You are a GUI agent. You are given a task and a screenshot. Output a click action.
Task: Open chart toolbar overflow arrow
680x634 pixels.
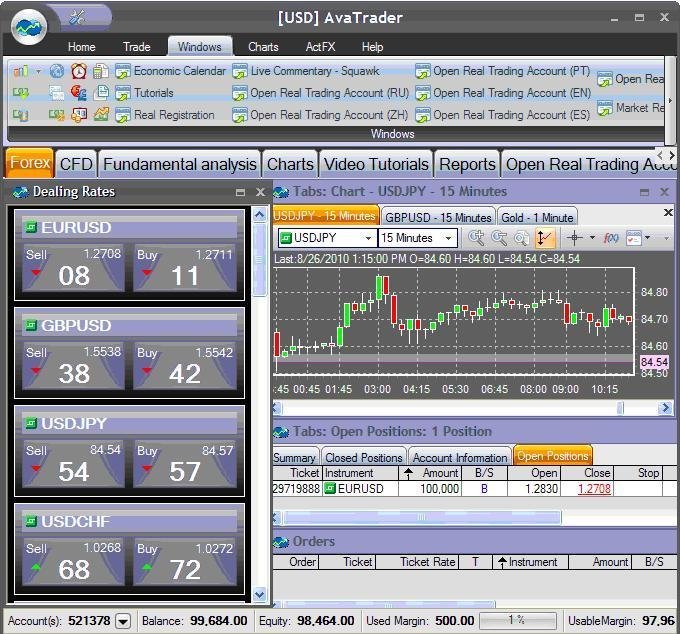[x=667, y=238]
